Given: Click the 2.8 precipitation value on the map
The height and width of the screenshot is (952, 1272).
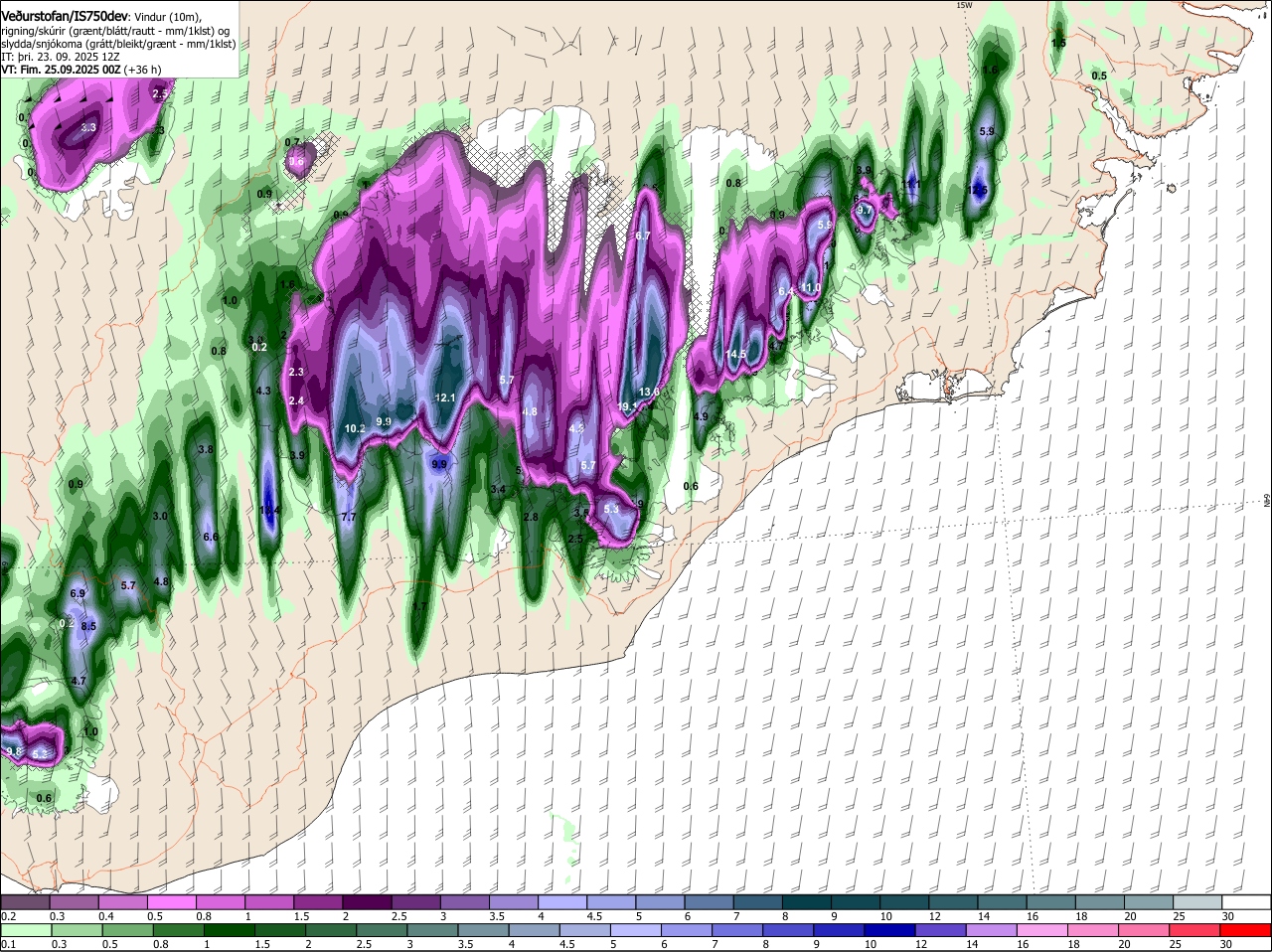Looking at the screenshot, I should click(x=531, y=517).
